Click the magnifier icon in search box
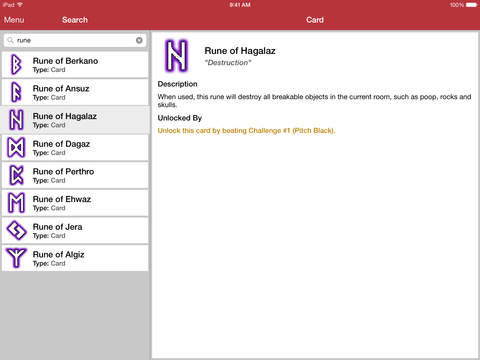Viewport: 480px width, 360px height. [11, 40]
